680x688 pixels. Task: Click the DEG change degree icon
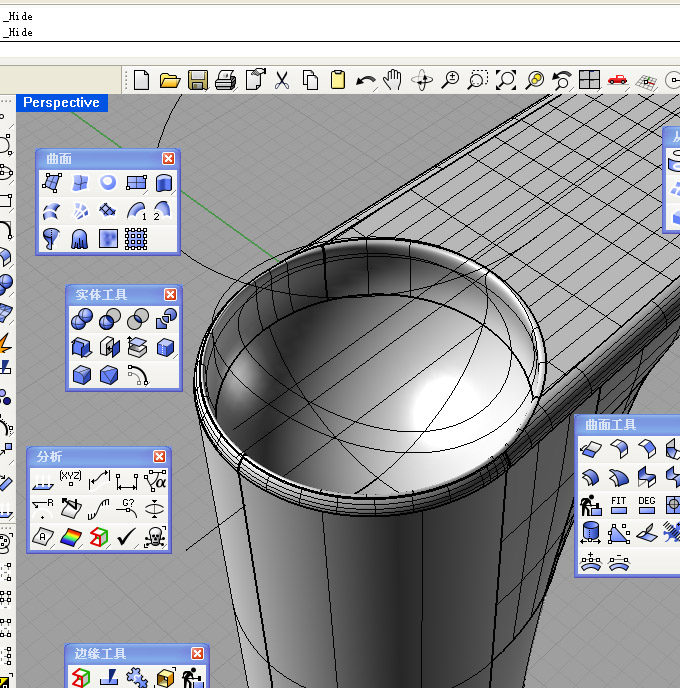(x=647, y=505)
